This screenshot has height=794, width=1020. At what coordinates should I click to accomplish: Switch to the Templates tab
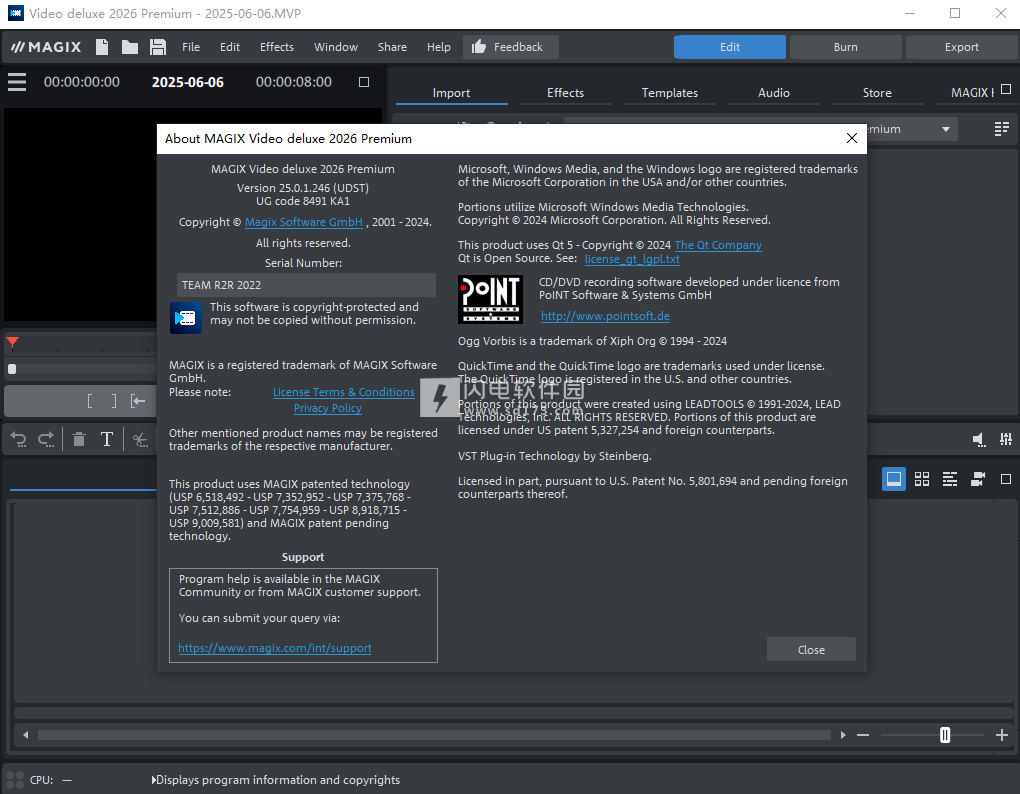point(669,92)
